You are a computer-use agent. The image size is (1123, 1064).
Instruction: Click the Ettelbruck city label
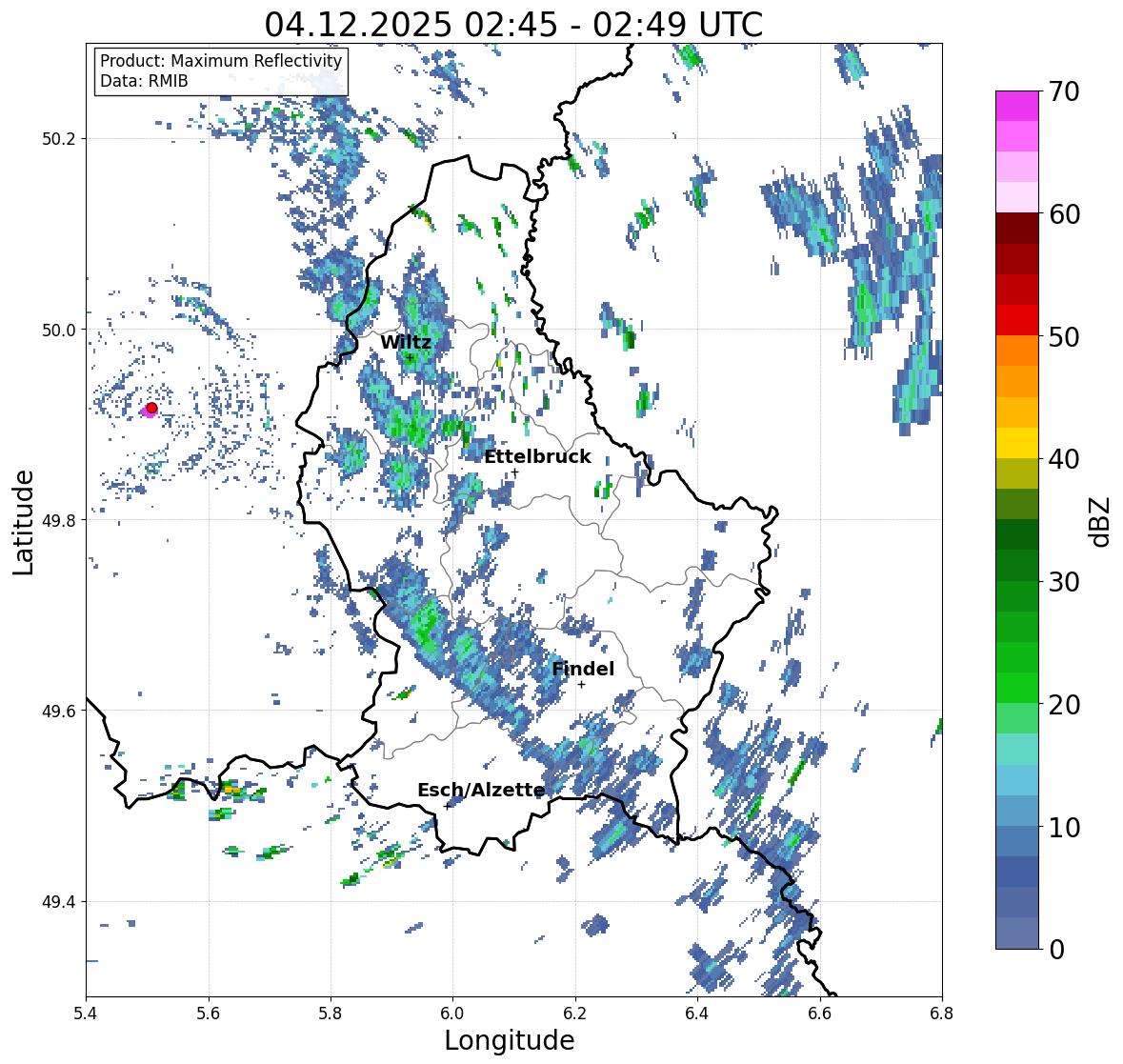537,457
